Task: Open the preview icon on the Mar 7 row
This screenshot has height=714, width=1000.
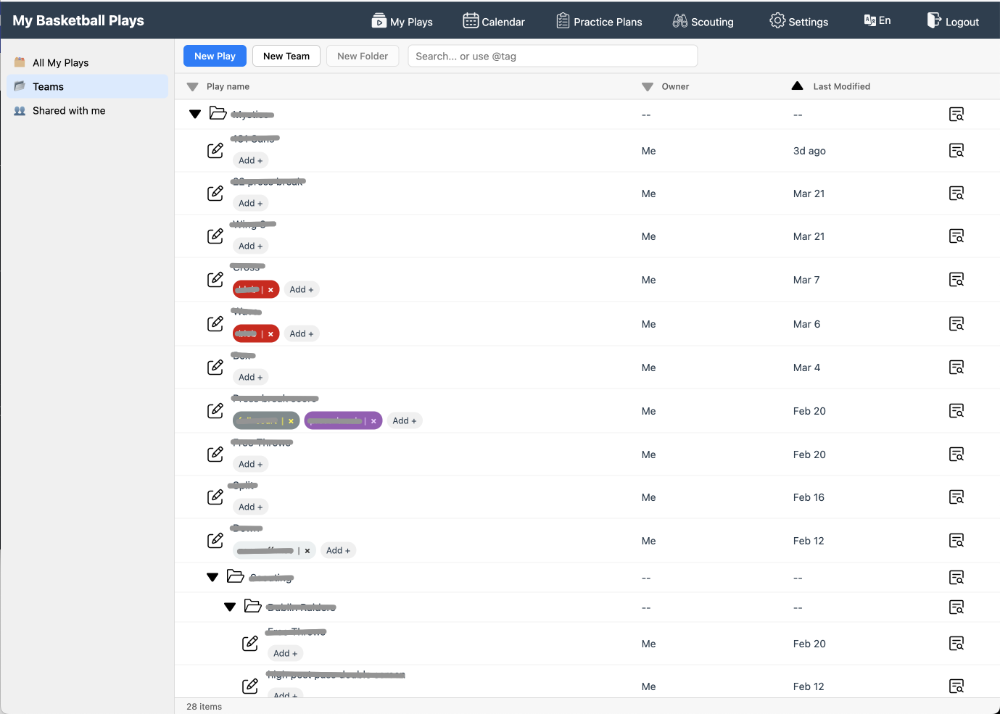Action: click(956, 280)
